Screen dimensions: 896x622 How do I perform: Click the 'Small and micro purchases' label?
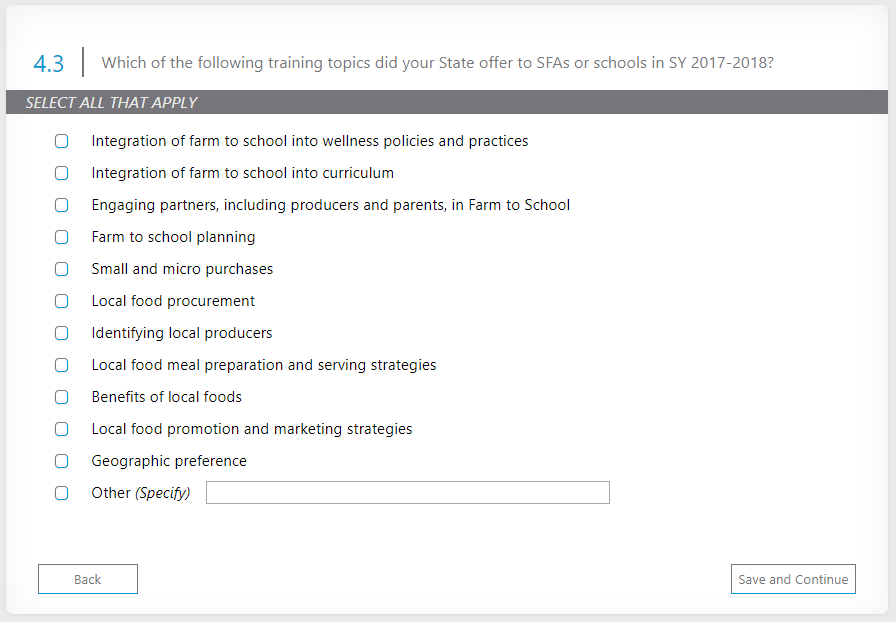coord(182,269)
